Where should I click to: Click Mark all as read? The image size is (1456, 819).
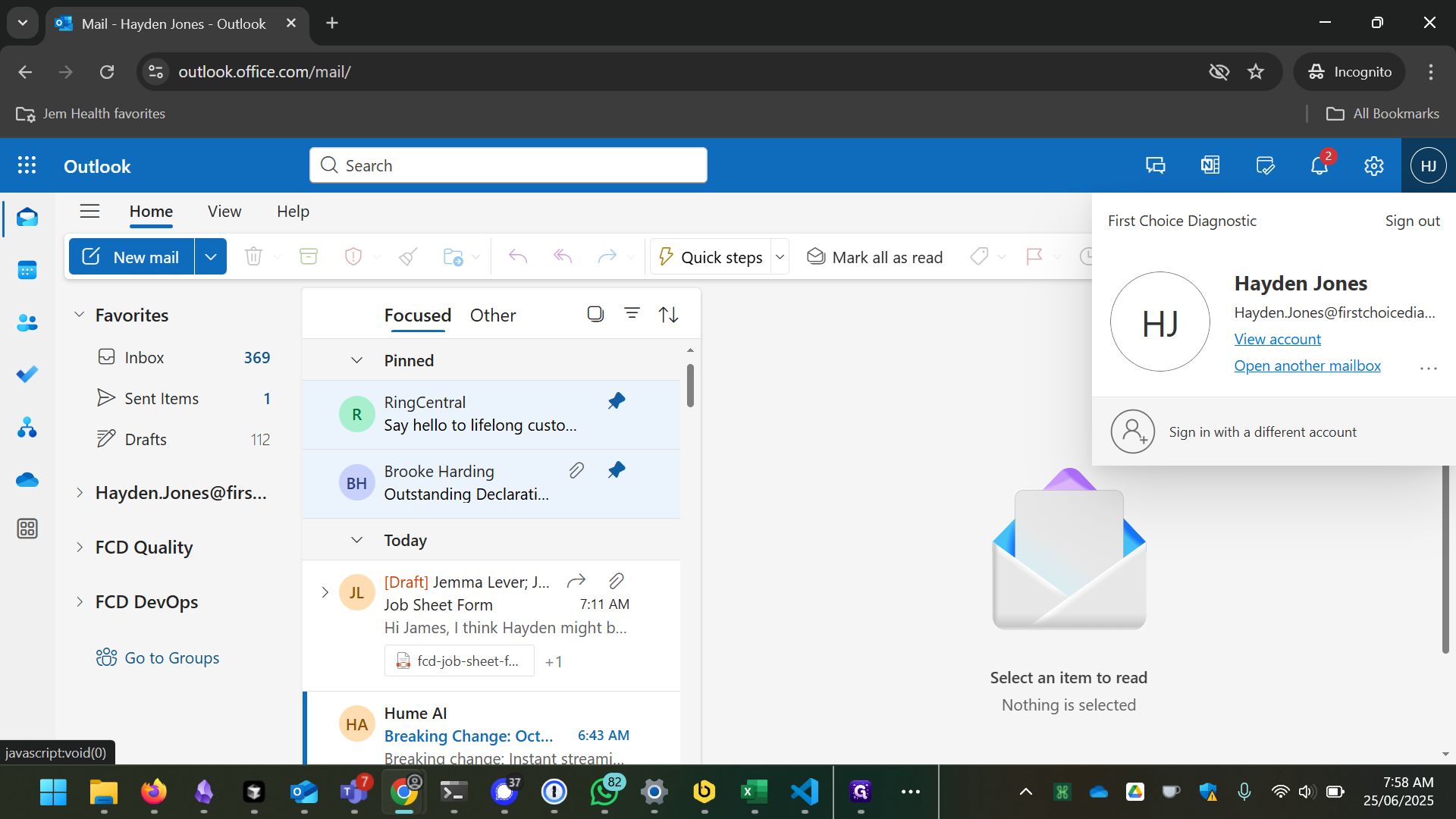click(x=874, y=257)
